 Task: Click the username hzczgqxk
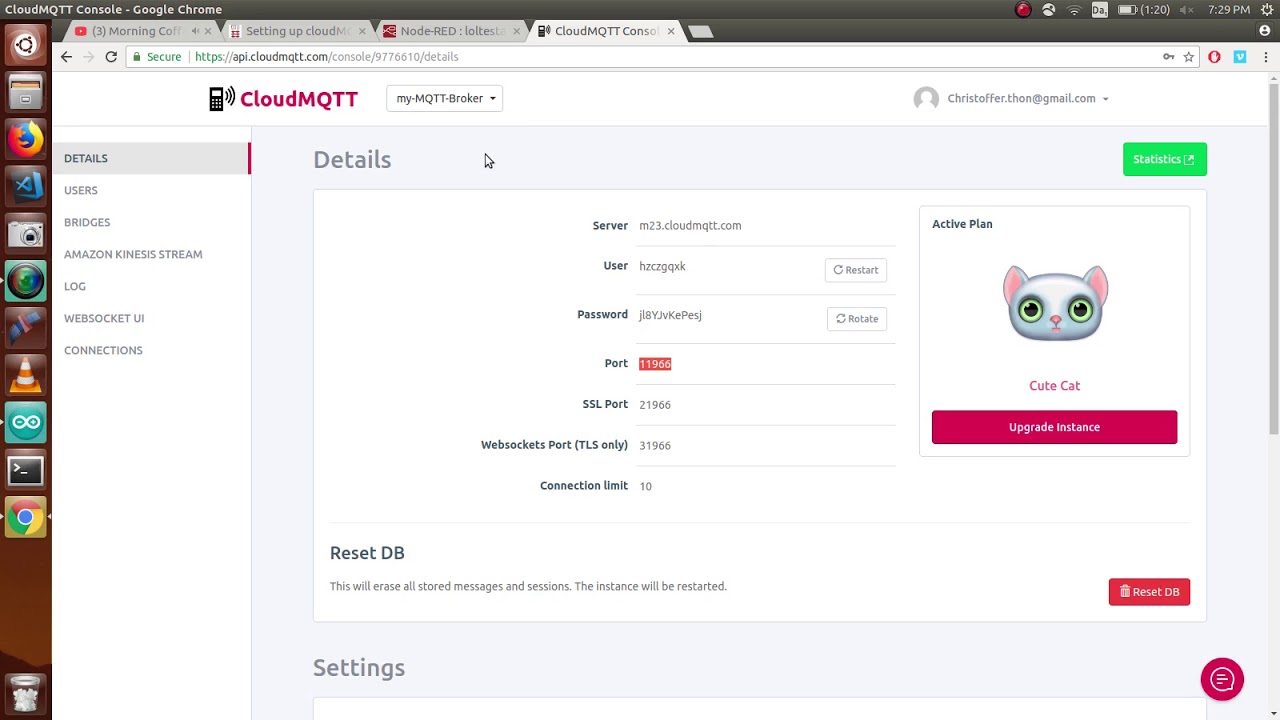[x=662, y=267]
